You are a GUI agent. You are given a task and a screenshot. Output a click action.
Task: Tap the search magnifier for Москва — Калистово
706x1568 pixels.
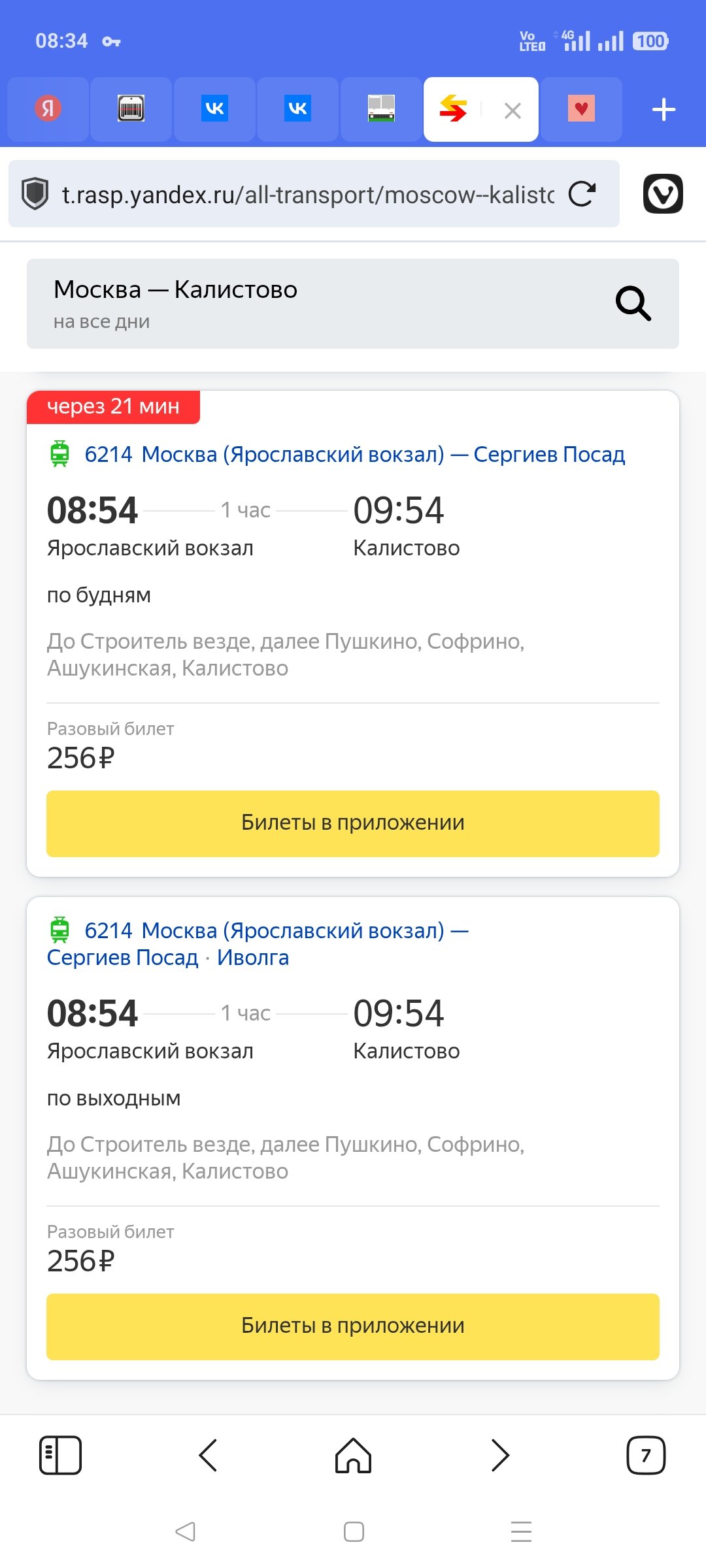tap(633, 304)
